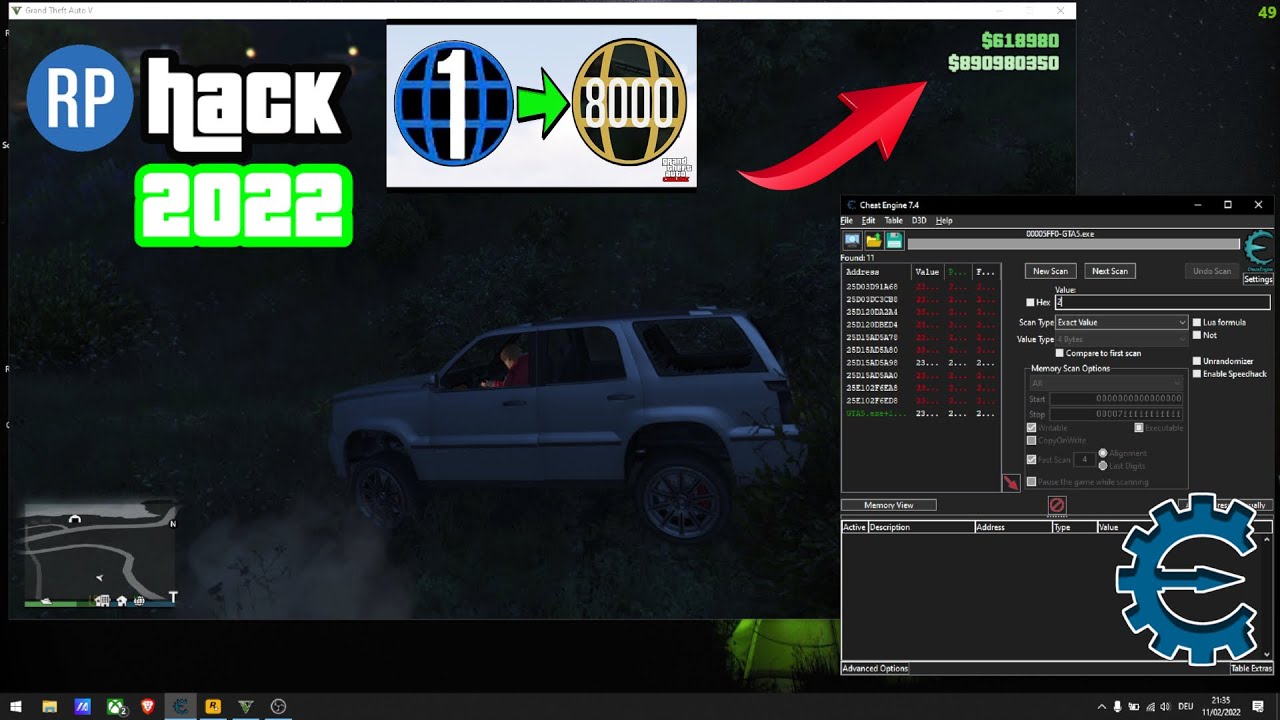Select address row 25D03D91A68
The height and width of the screenshot is (720, 1280).
pyautogui.click(x=921, y=287)
